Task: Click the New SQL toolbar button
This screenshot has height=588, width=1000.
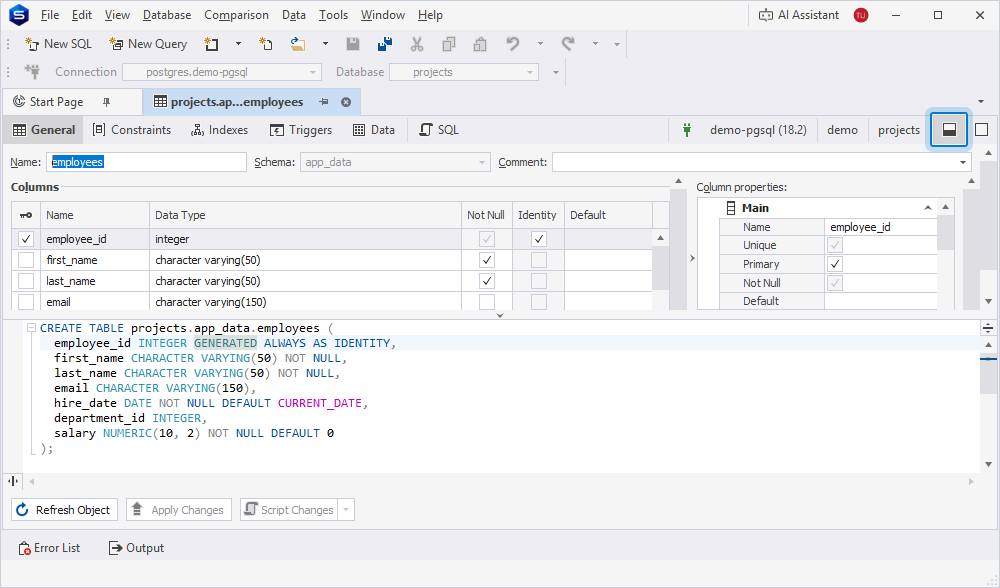Action: coord(58,44)
